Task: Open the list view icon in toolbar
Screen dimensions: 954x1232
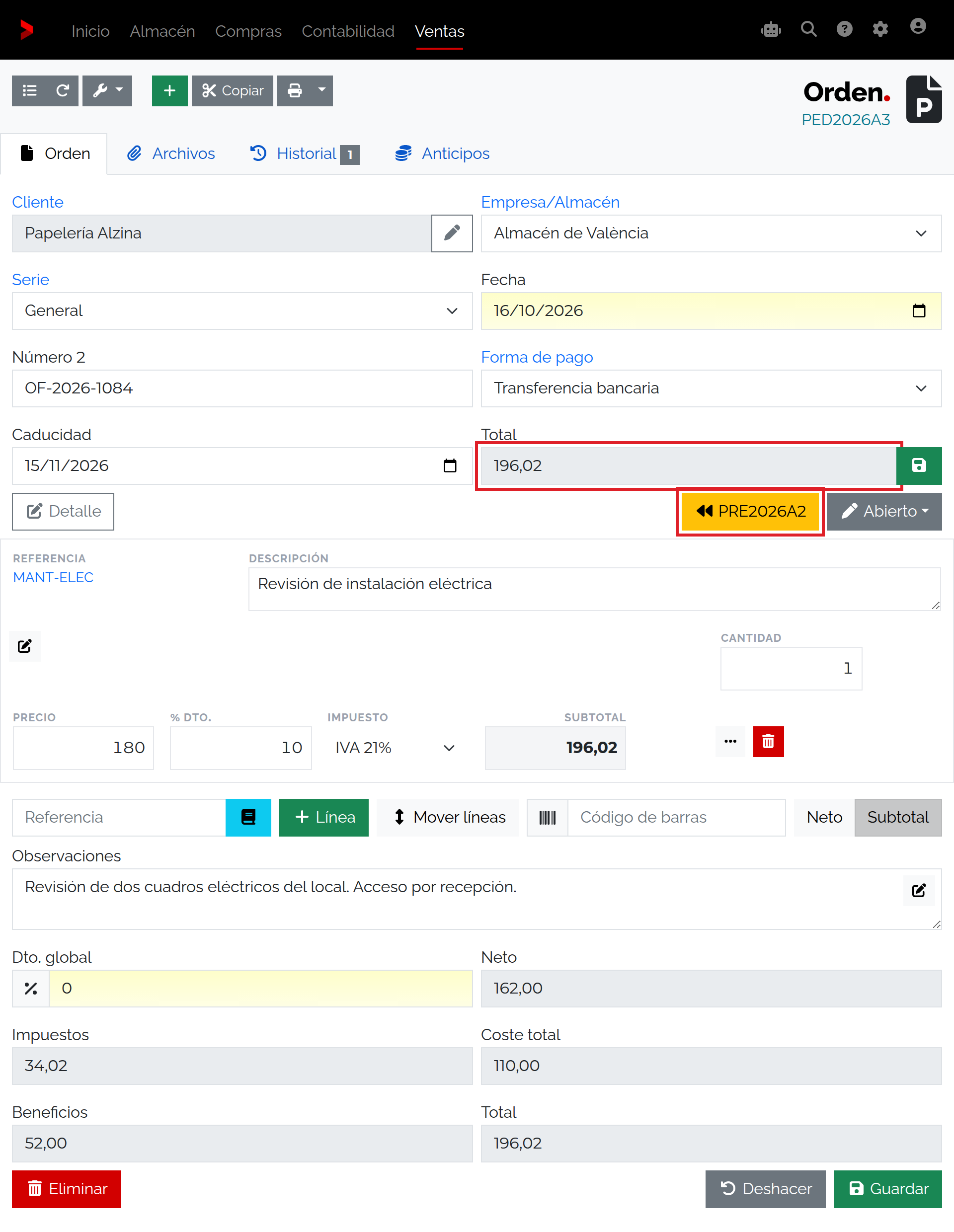Action: point(29,91)
